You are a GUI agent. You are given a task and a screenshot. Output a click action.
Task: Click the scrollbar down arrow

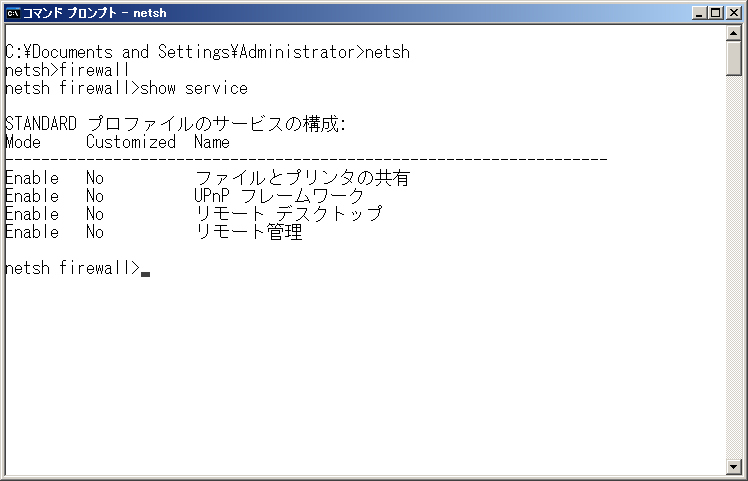[x=733, y=466]
